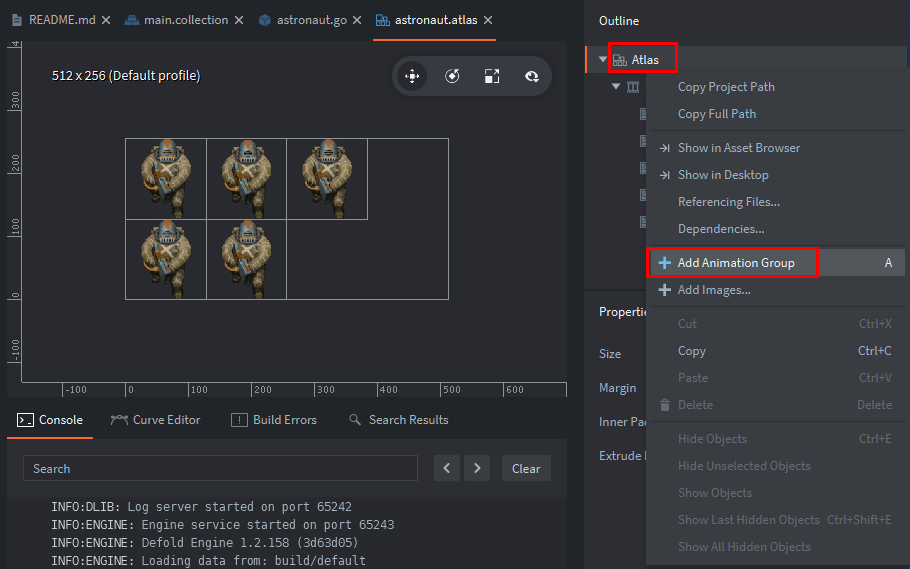Click the animation group icon in Outline

point(633,87)
